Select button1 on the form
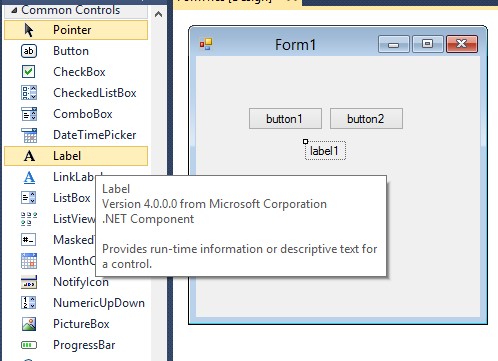The image size is (498, 361). coord(285,119)
